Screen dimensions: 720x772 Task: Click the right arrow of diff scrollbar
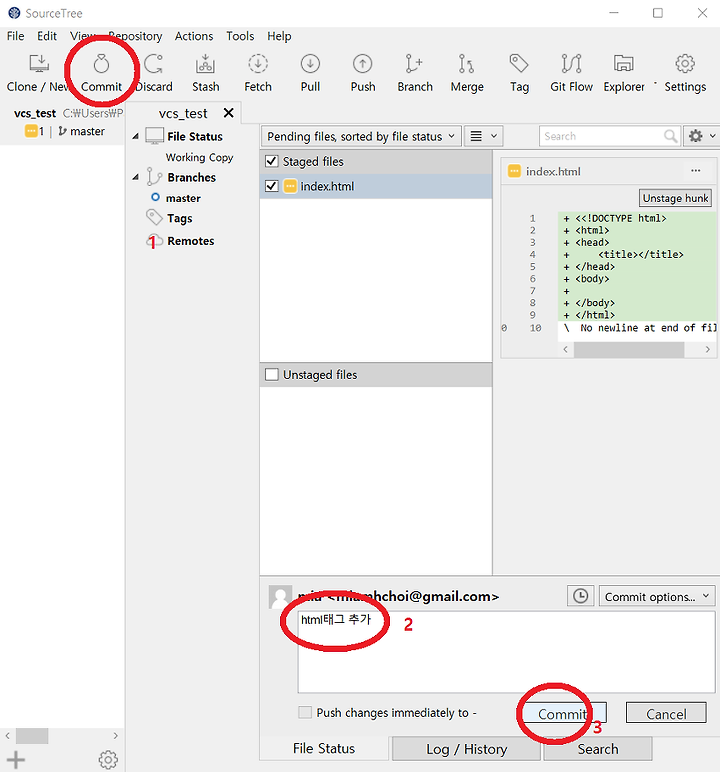tap(707, 350)
